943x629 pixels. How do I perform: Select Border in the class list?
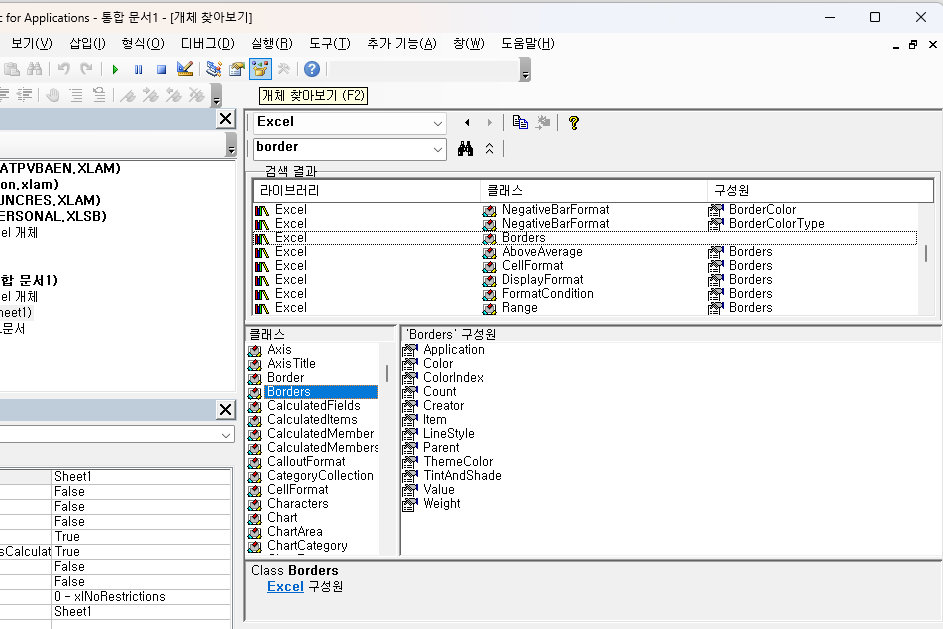point(285,378)
